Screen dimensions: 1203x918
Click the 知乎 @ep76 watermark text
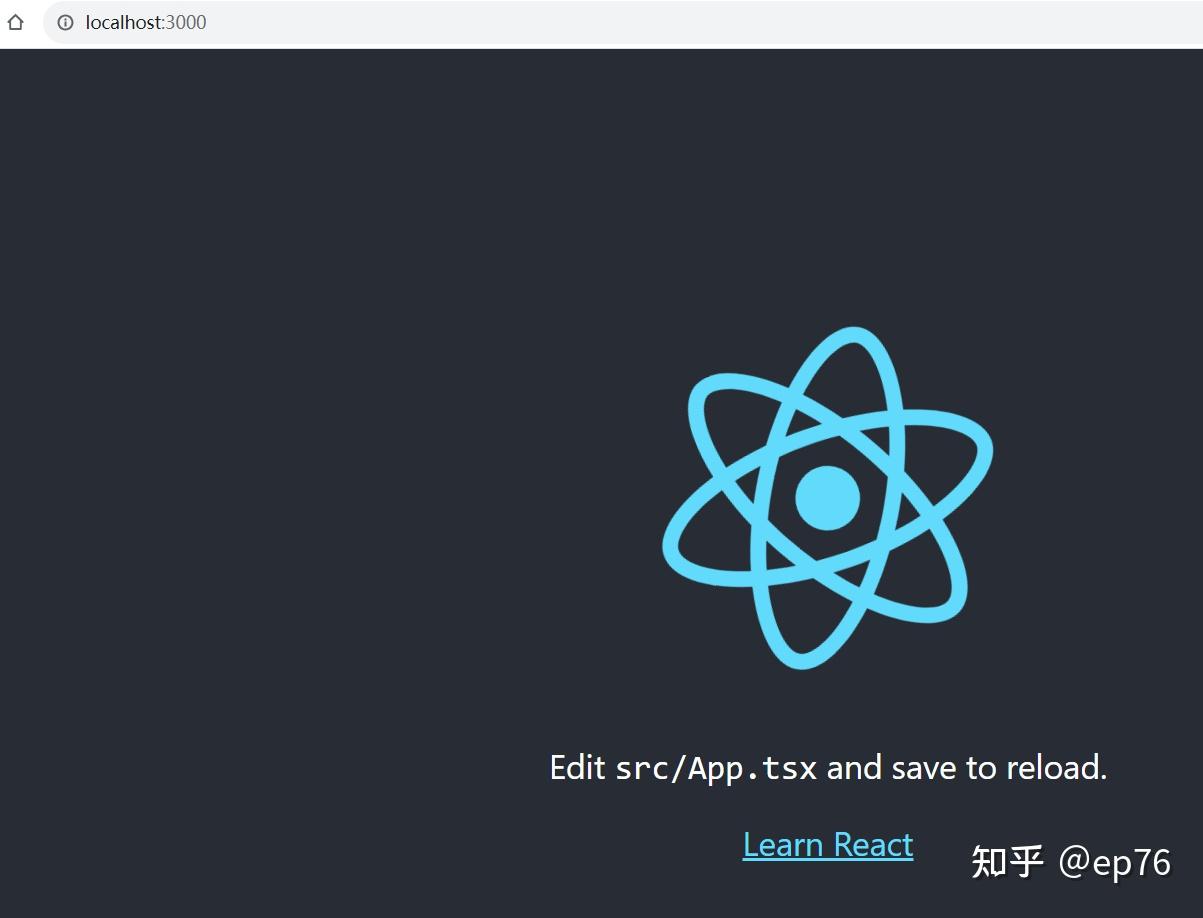point(1070,862)
